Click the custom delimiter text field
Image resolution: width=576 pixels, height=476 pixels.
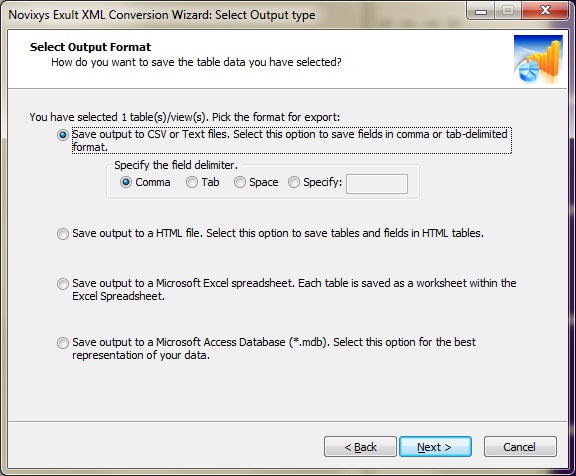(377, 184)
